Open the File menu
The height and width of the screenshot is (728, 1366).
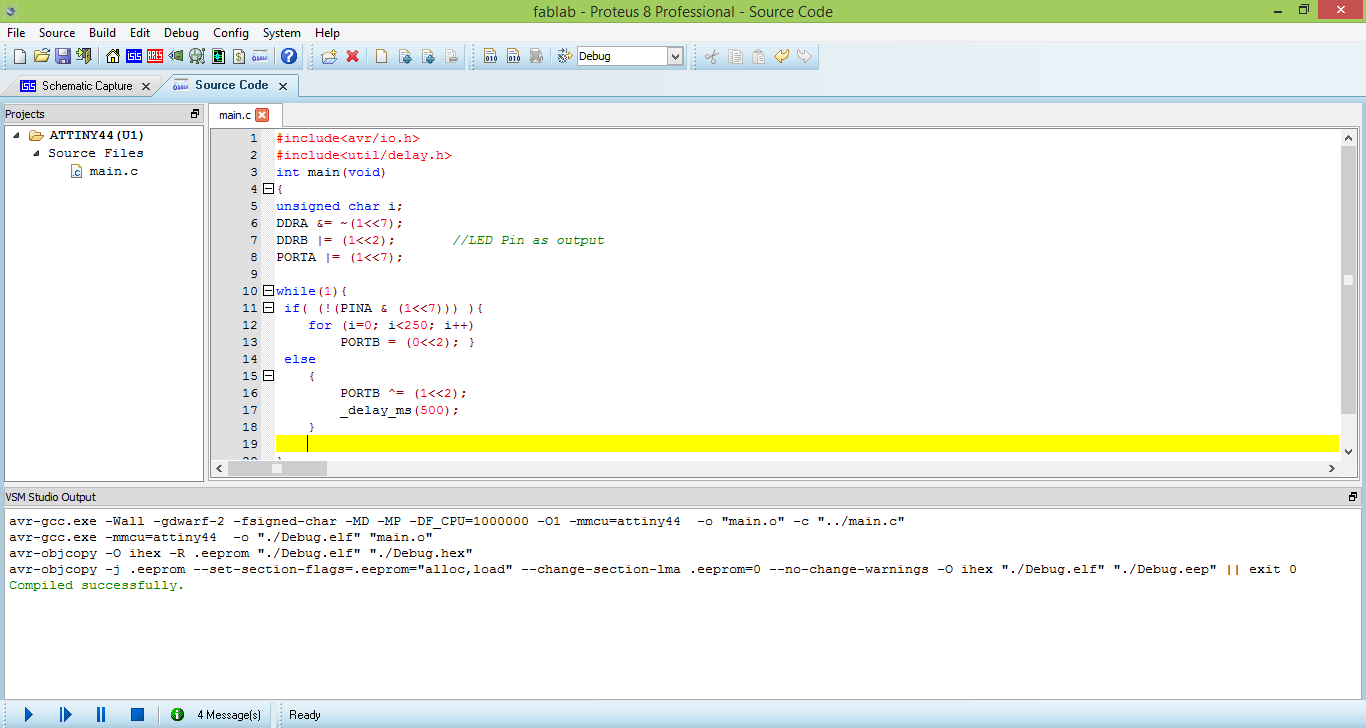coord(16,33)
